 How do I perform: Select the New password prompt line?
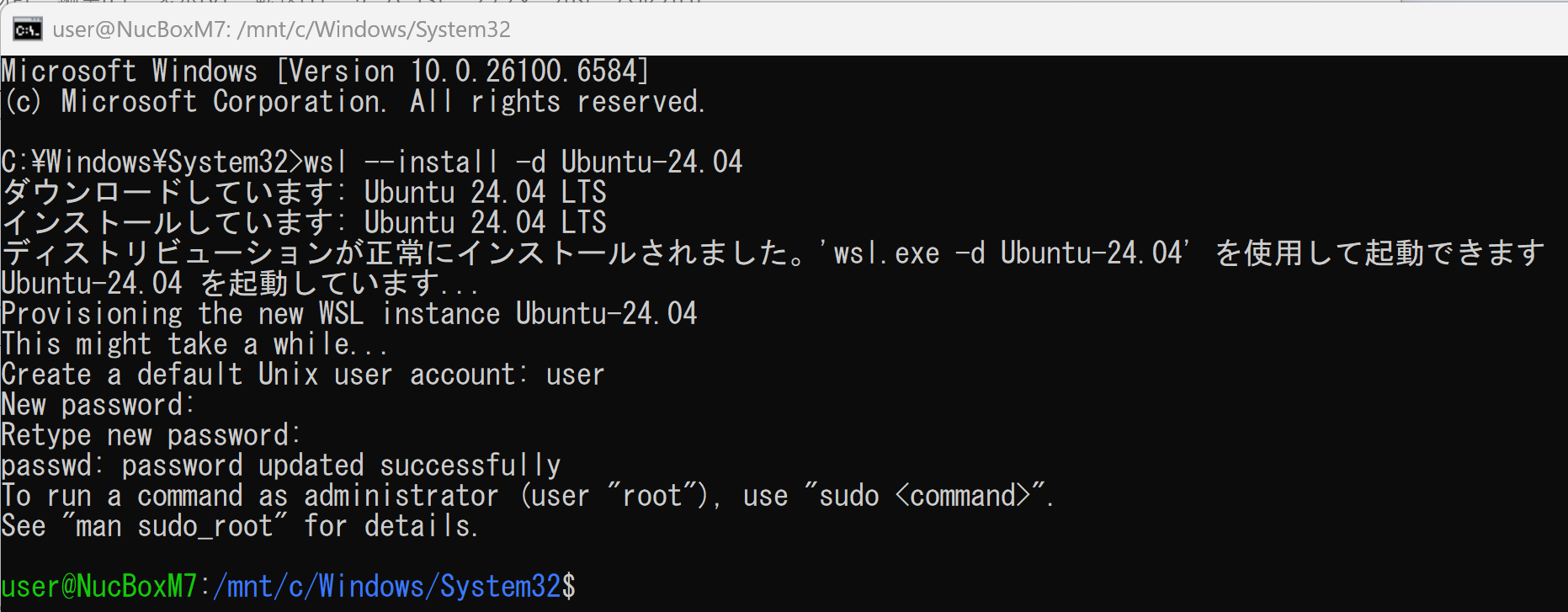pos(98,404)
